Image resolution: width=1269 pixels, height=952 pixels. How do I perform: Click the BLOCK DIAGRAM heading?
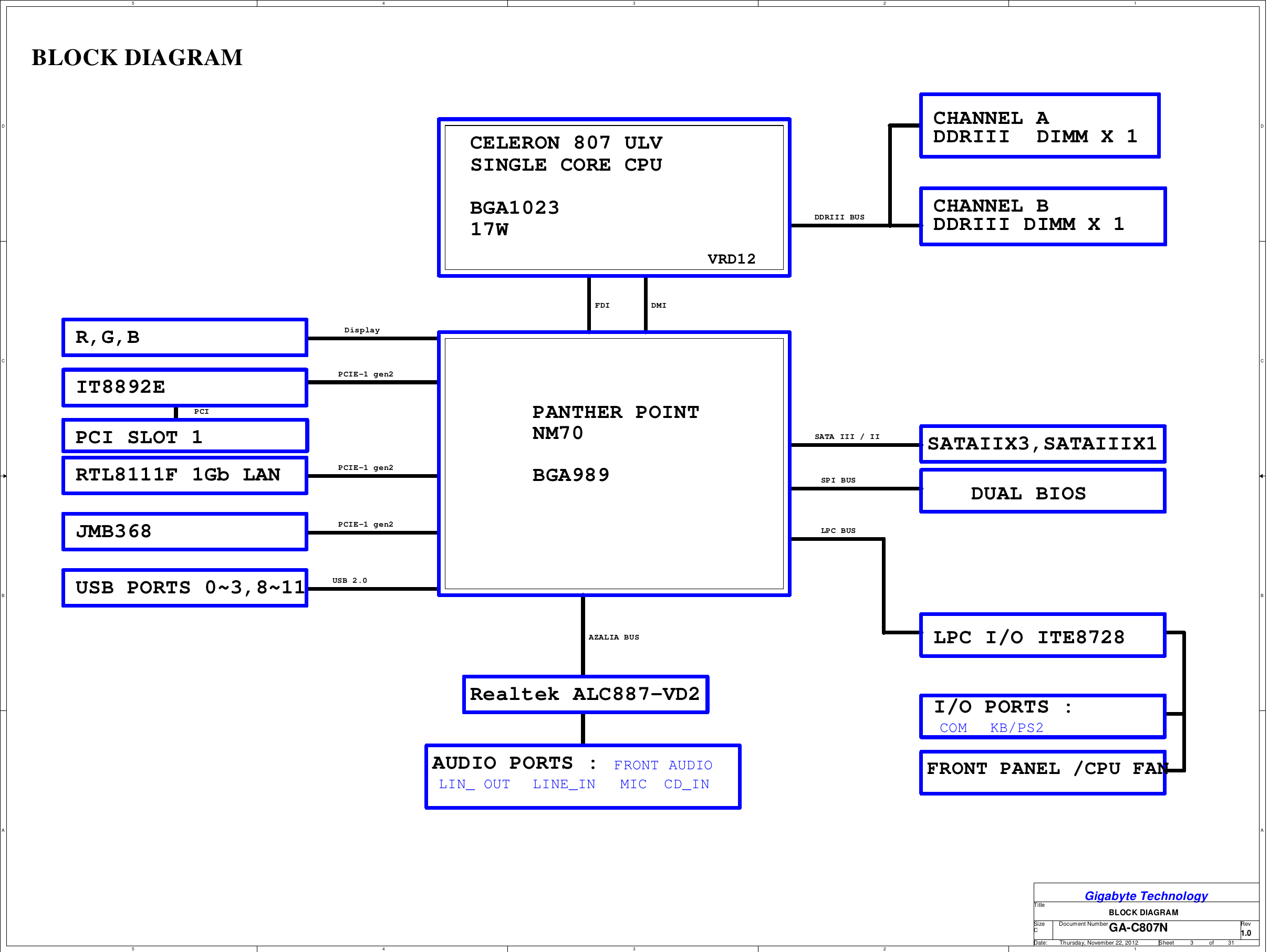(137, 57)
